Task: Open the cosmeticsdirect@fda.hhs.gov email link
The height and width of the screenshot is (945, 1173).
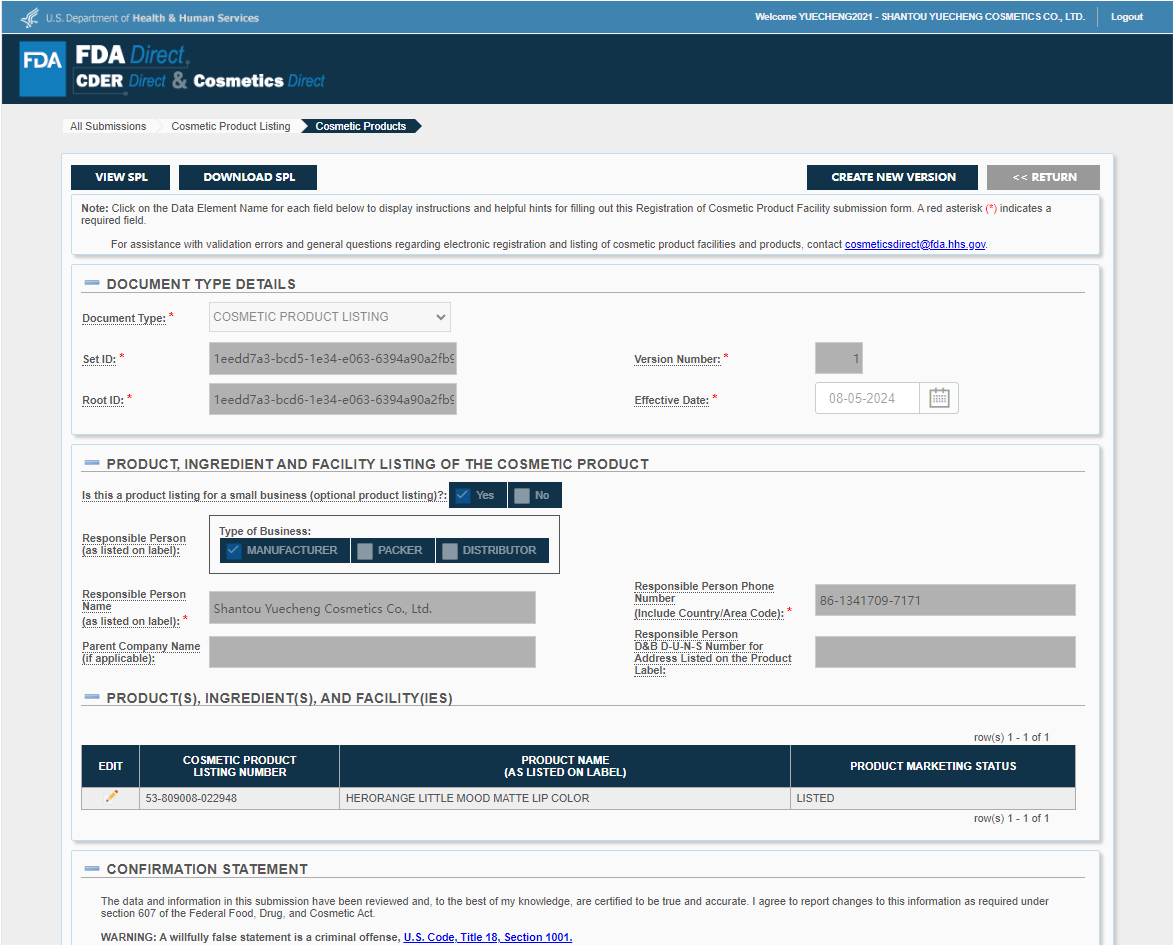Action: pos(915,244)
